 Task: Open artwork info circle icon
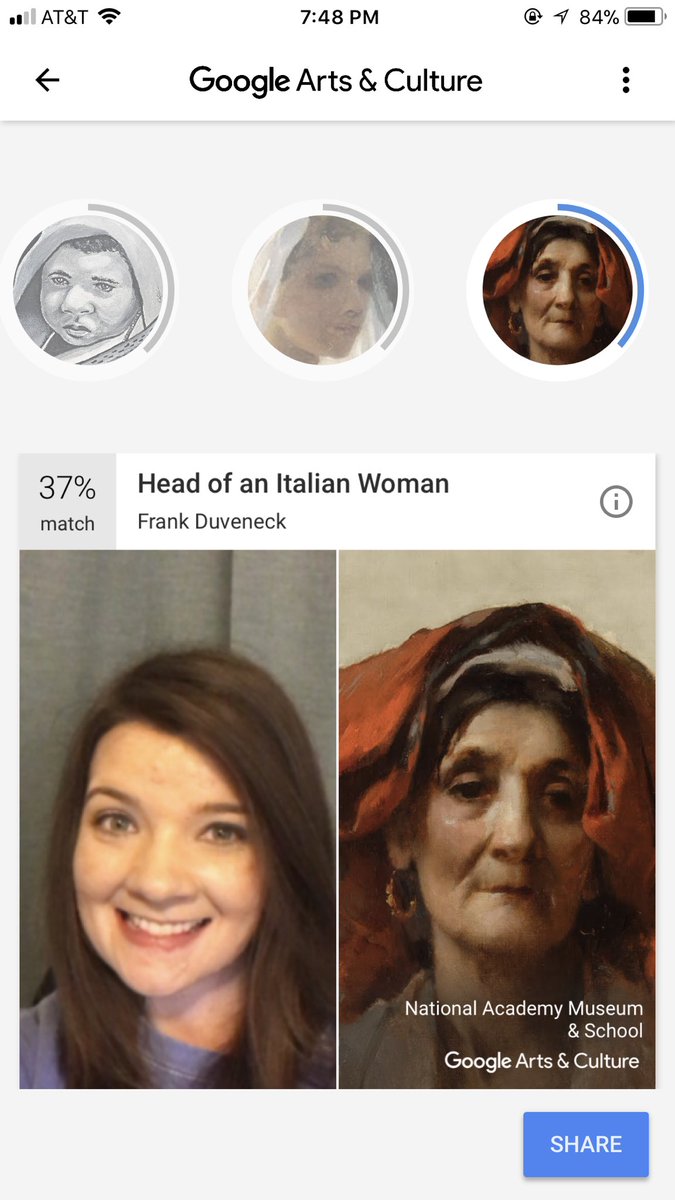click(x=616, y=502)
